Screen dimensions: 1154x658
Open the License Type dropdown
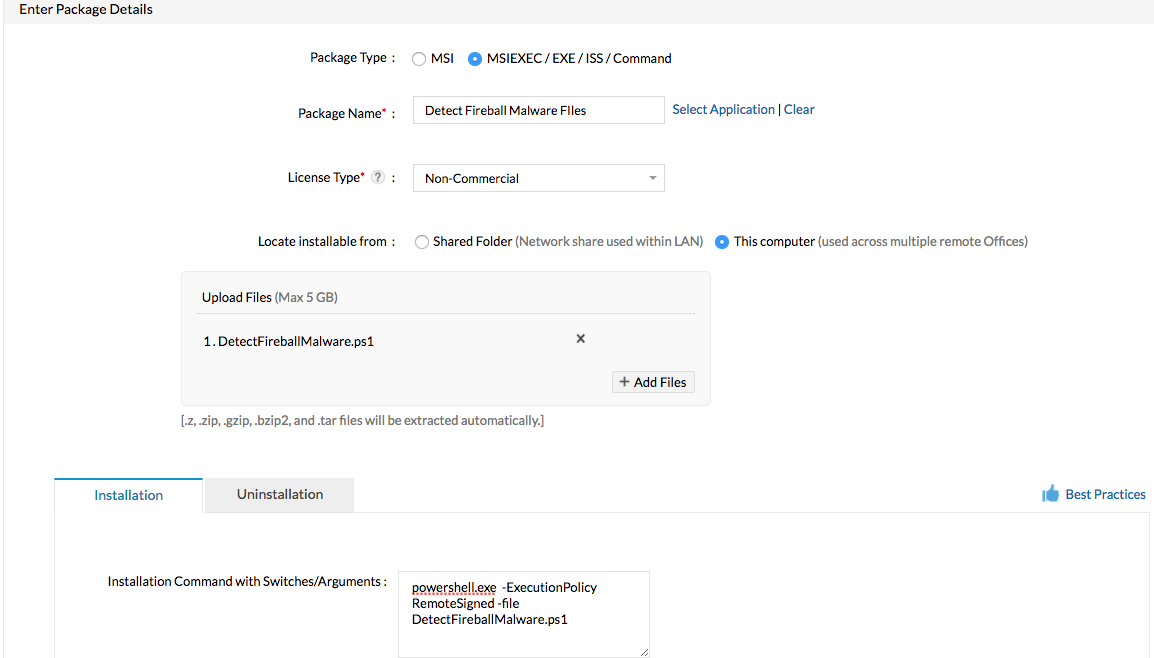point(538,178)
